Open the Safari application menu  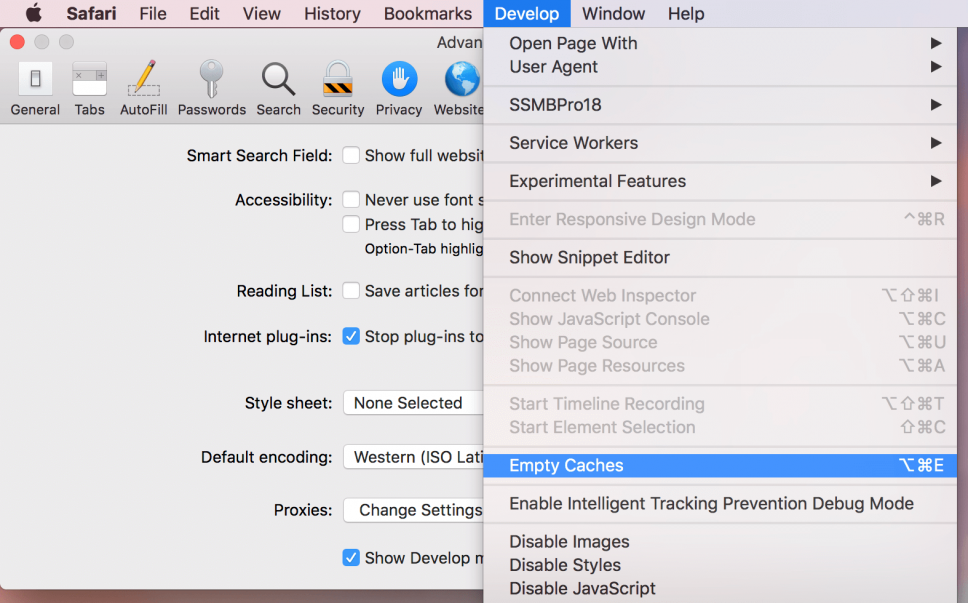pos(91,14)
